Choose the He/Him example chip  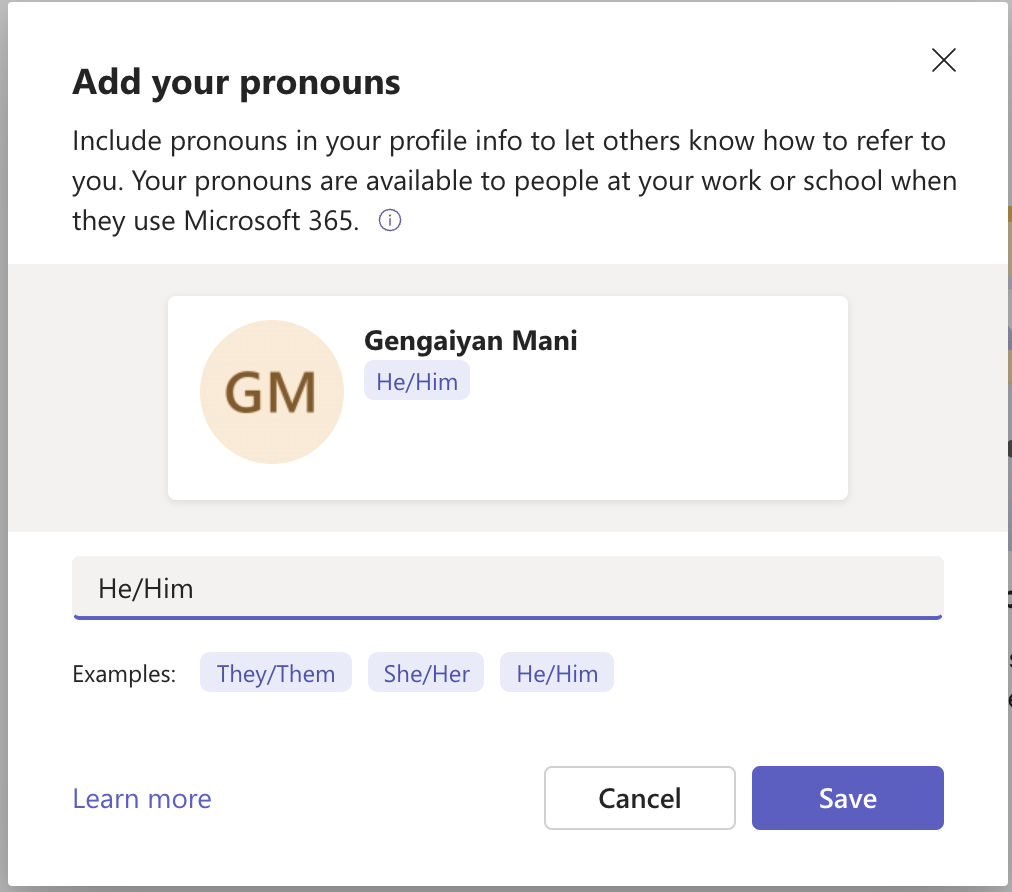(557, 673)
